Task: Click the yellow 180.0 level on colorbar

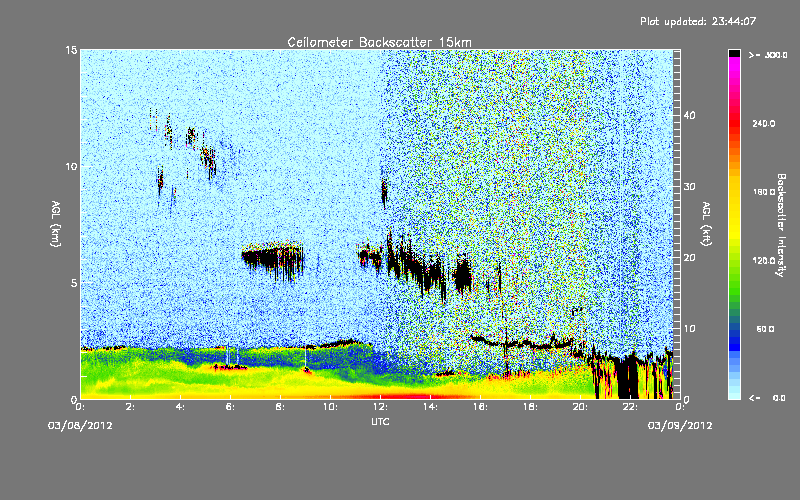Action: pyautogui.click(x=734, y=192)
